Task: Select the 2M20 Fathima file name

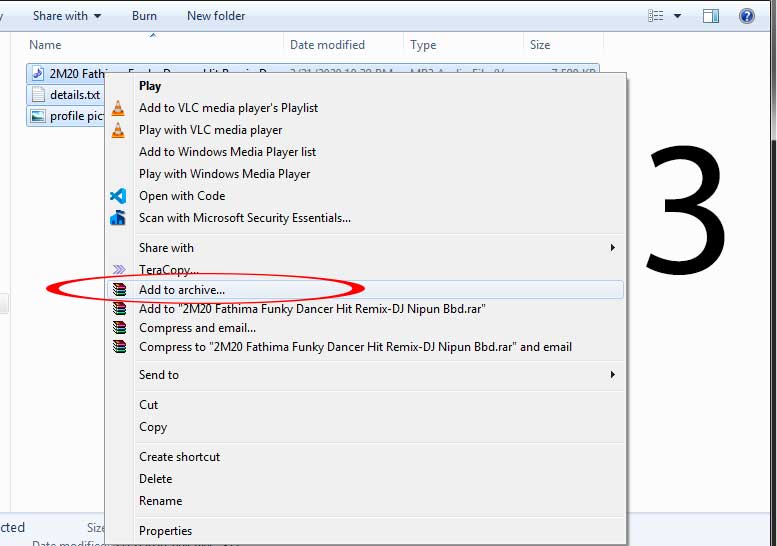Action: pyautogui.click(x=77, y=74)
